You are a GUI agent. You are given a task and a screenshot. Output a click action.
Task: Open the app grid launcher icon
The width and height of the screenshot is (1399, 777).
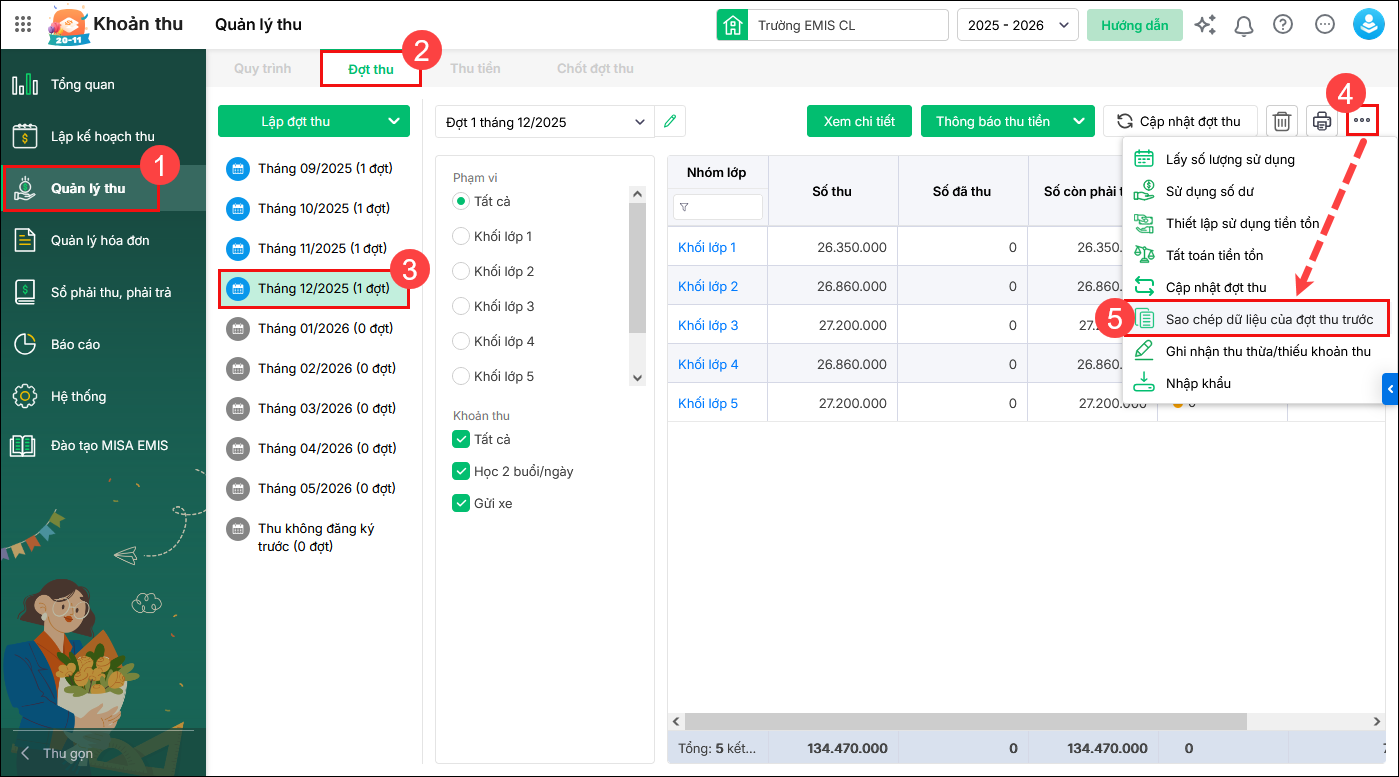(23, 25)
